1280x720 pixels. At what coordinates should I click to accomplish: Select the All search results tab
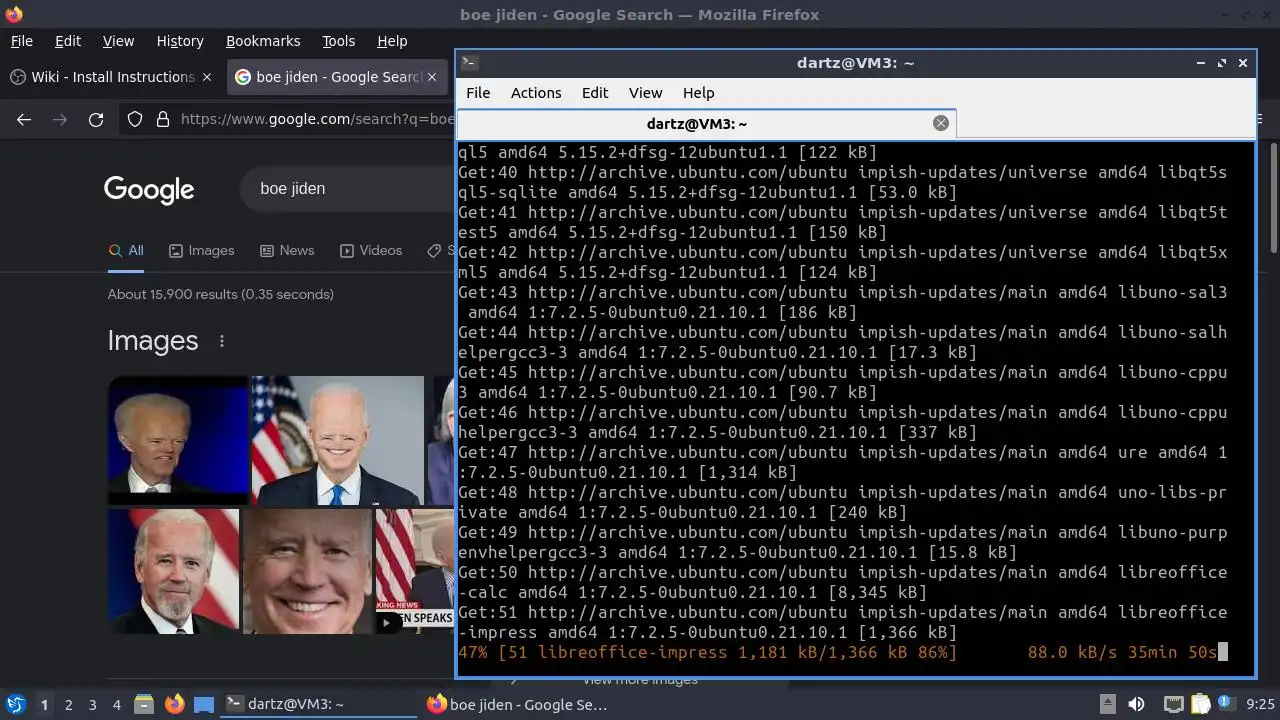pos(126,251)
